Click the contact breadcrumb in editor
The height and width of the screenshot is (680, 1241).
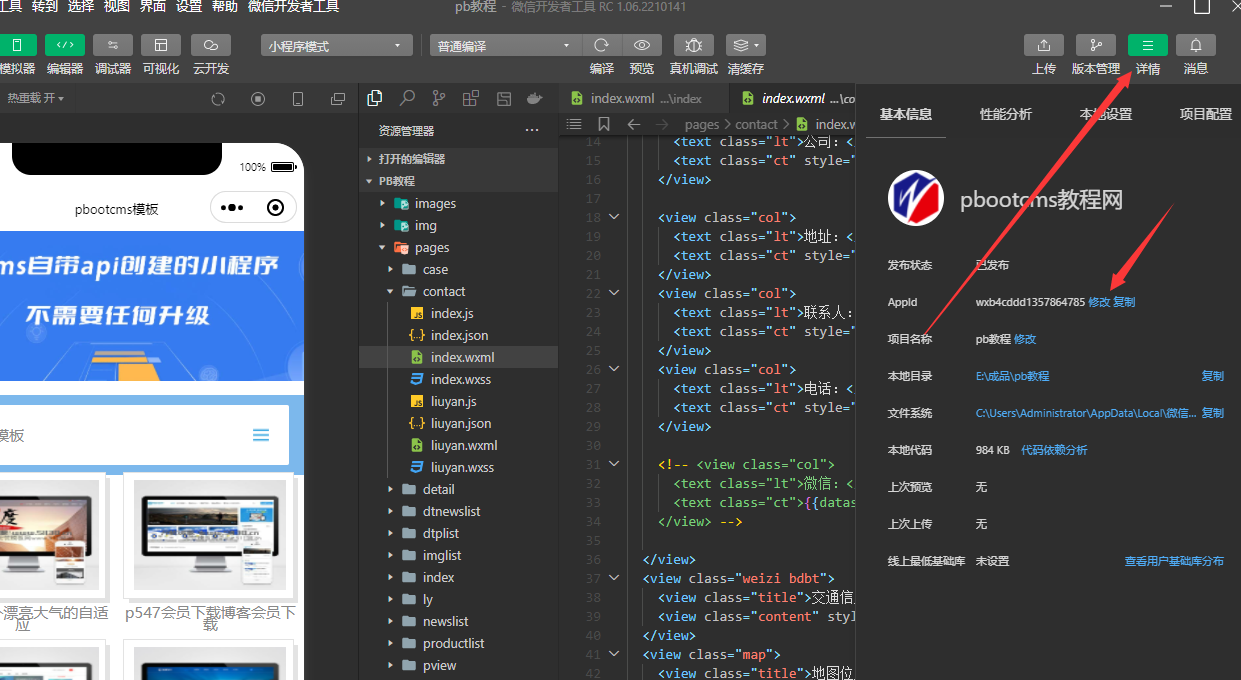click(756, 124)
